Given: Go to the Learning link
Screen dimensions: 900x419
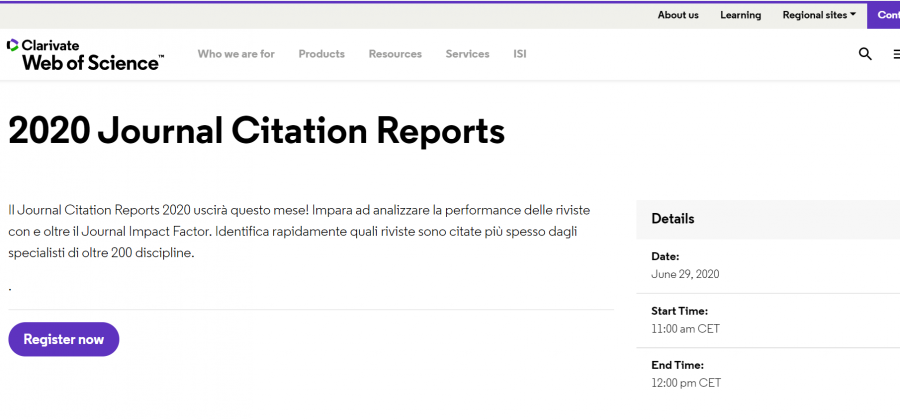Looking at the screenshot, I should point(740,15).
